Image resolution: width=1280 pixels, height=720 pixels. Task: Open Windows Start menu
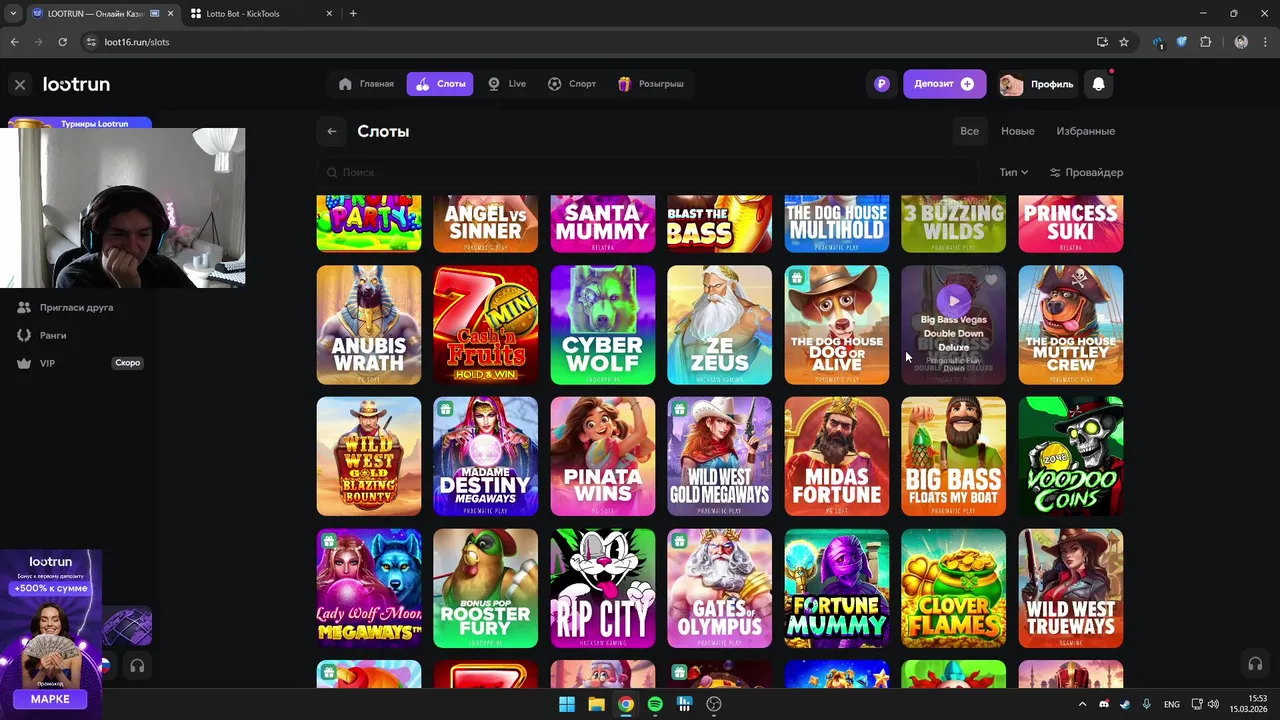point(567,704)
